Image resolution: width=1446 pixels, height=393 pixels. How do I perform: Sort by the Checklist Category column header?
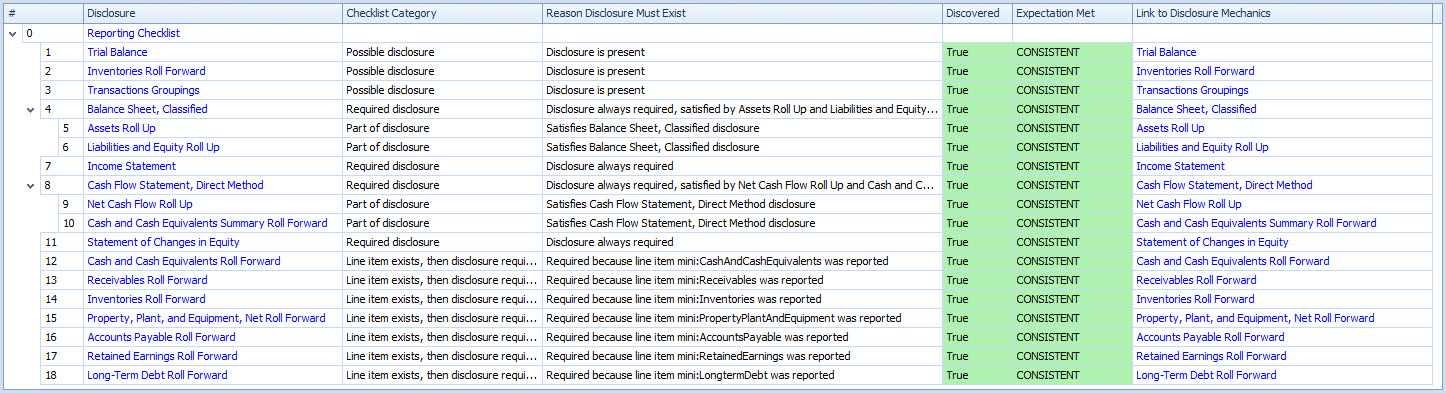point(442,13)
